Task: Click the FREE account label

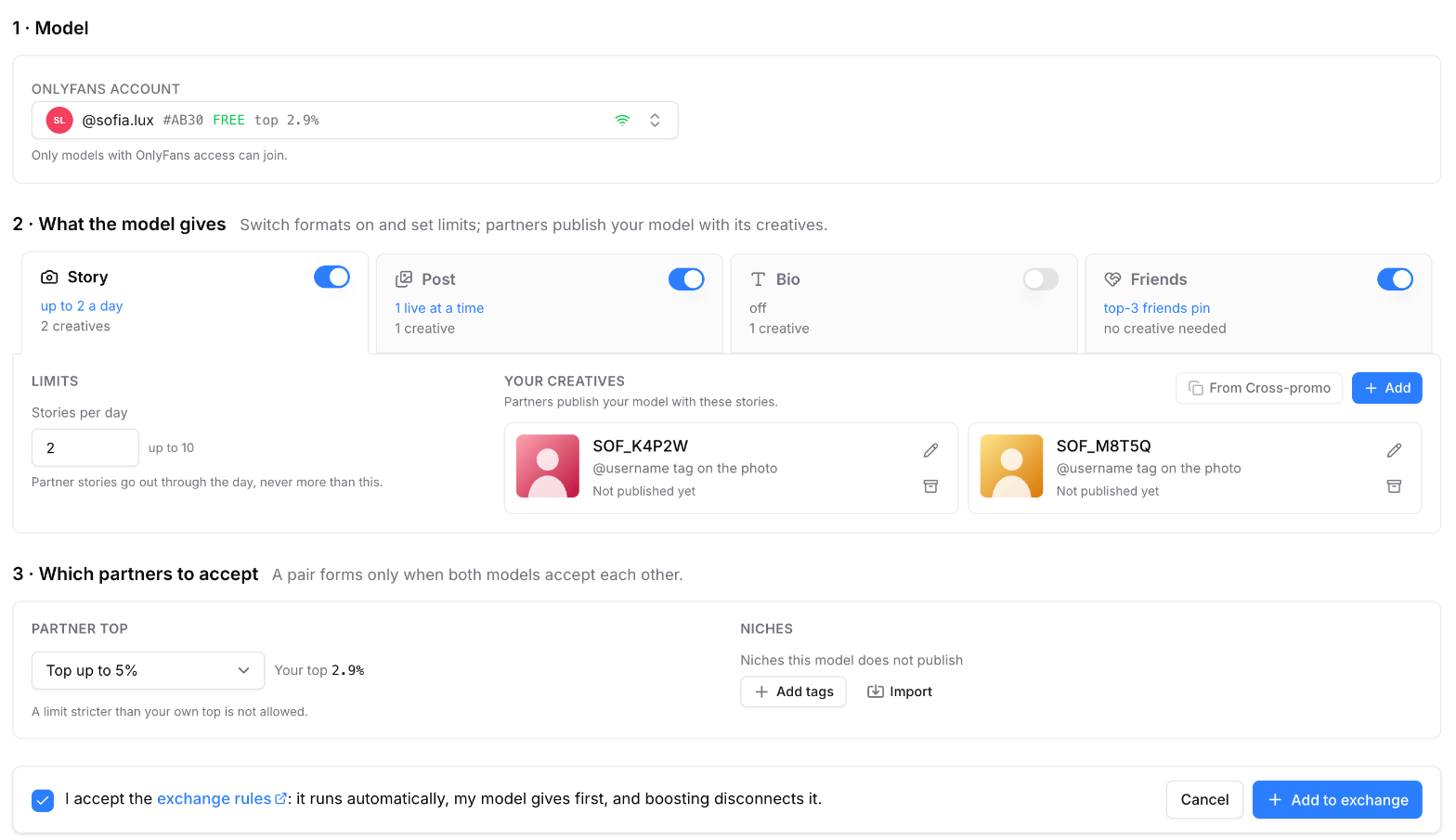Action: [x=229, y=121]
